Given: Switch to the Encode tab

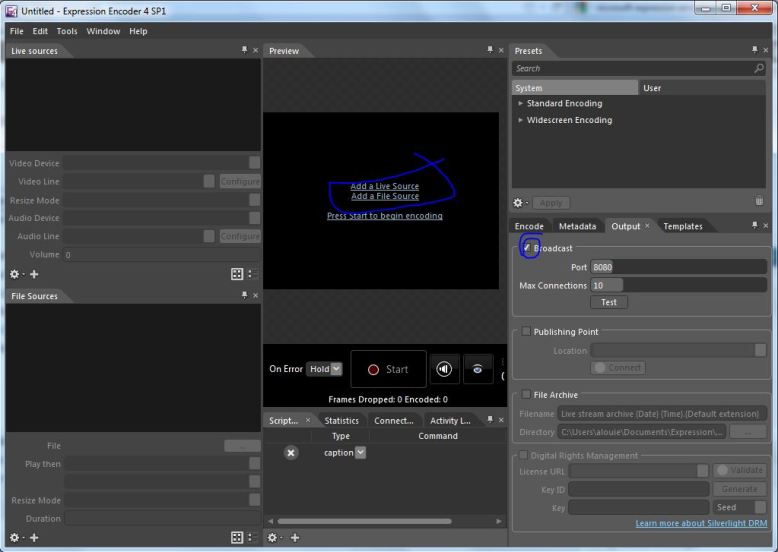Looking at the screenshot, I should pos(529,226).
